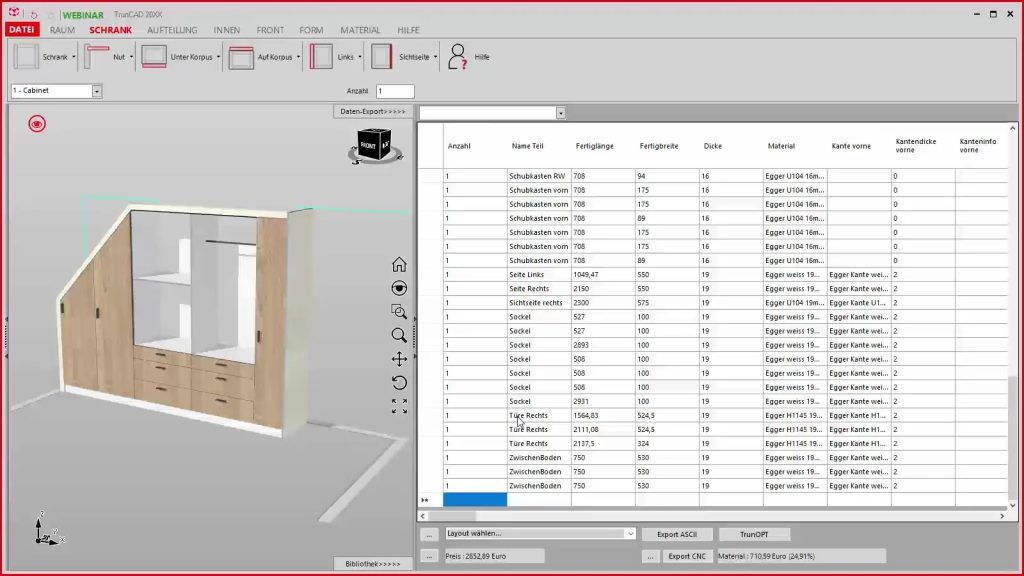The height and width of the screenshot is (576, 1024).
Task: Click the Daten-Export button
Action: pyautogui.click(x=373, y=112)
